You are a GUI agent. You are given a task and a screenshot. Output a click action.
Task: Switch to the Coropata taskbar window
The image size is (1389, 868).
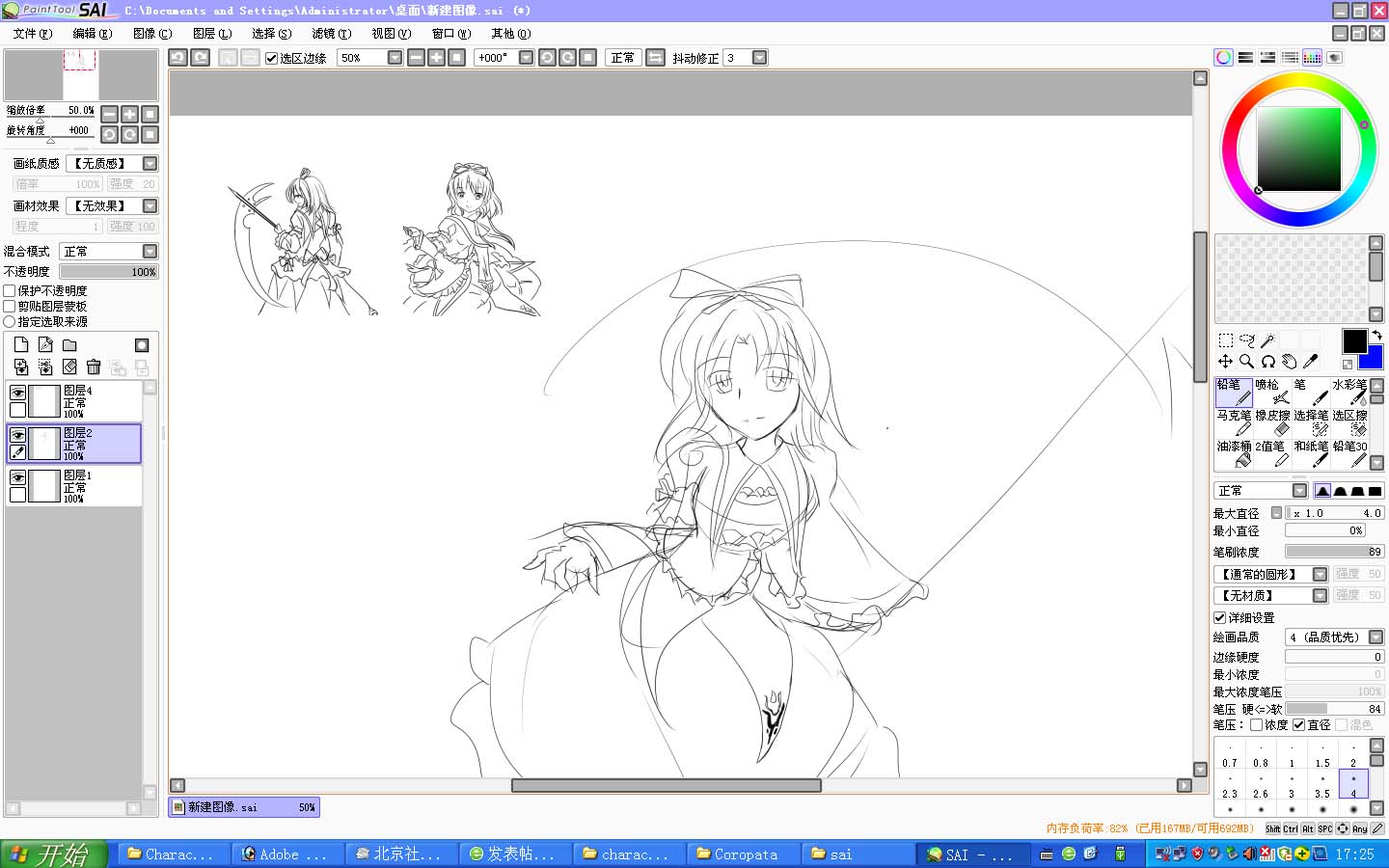point(746,854)
